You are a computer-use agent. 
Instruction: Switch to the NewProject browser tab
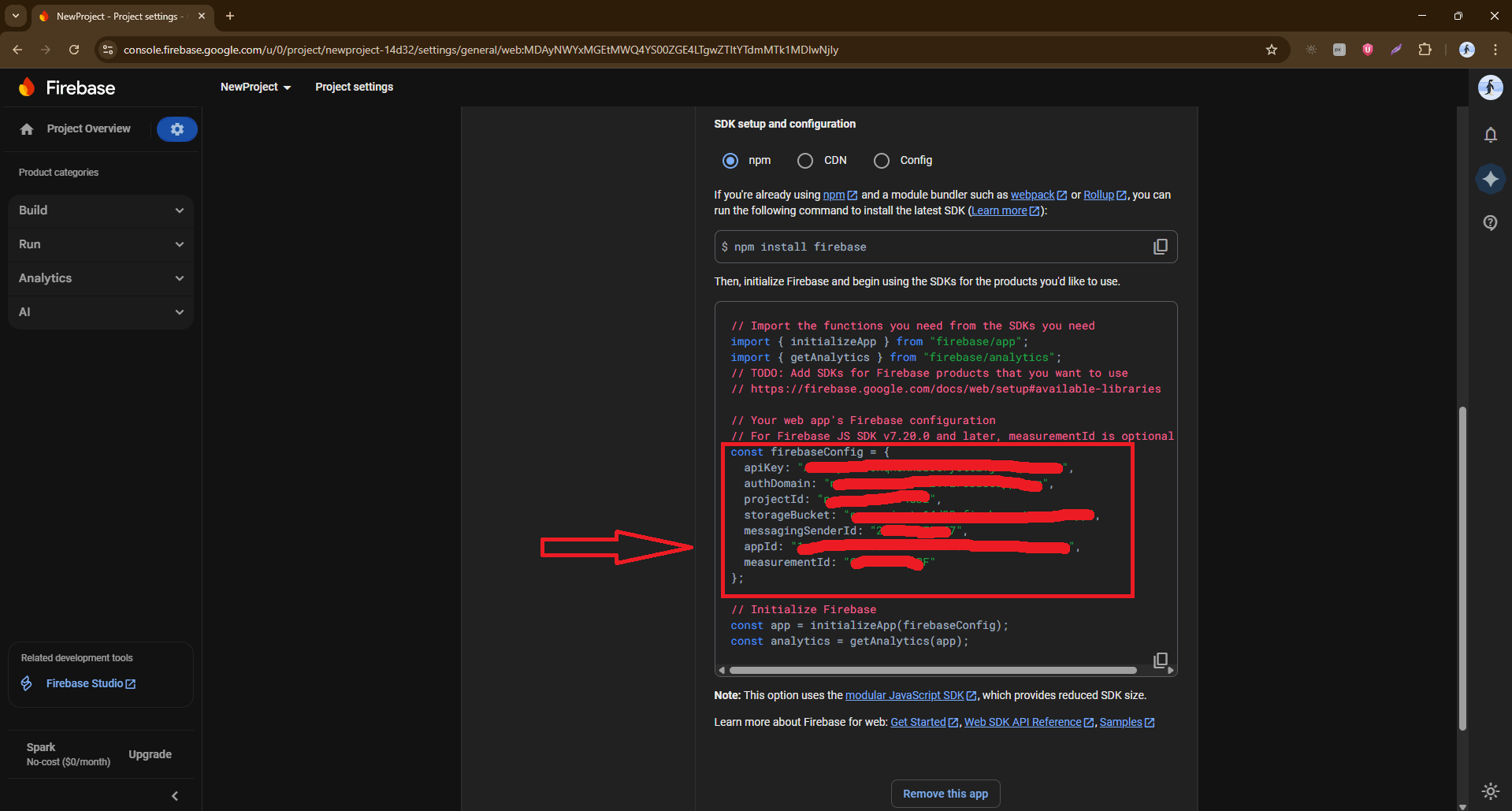(x=122, y=16)
